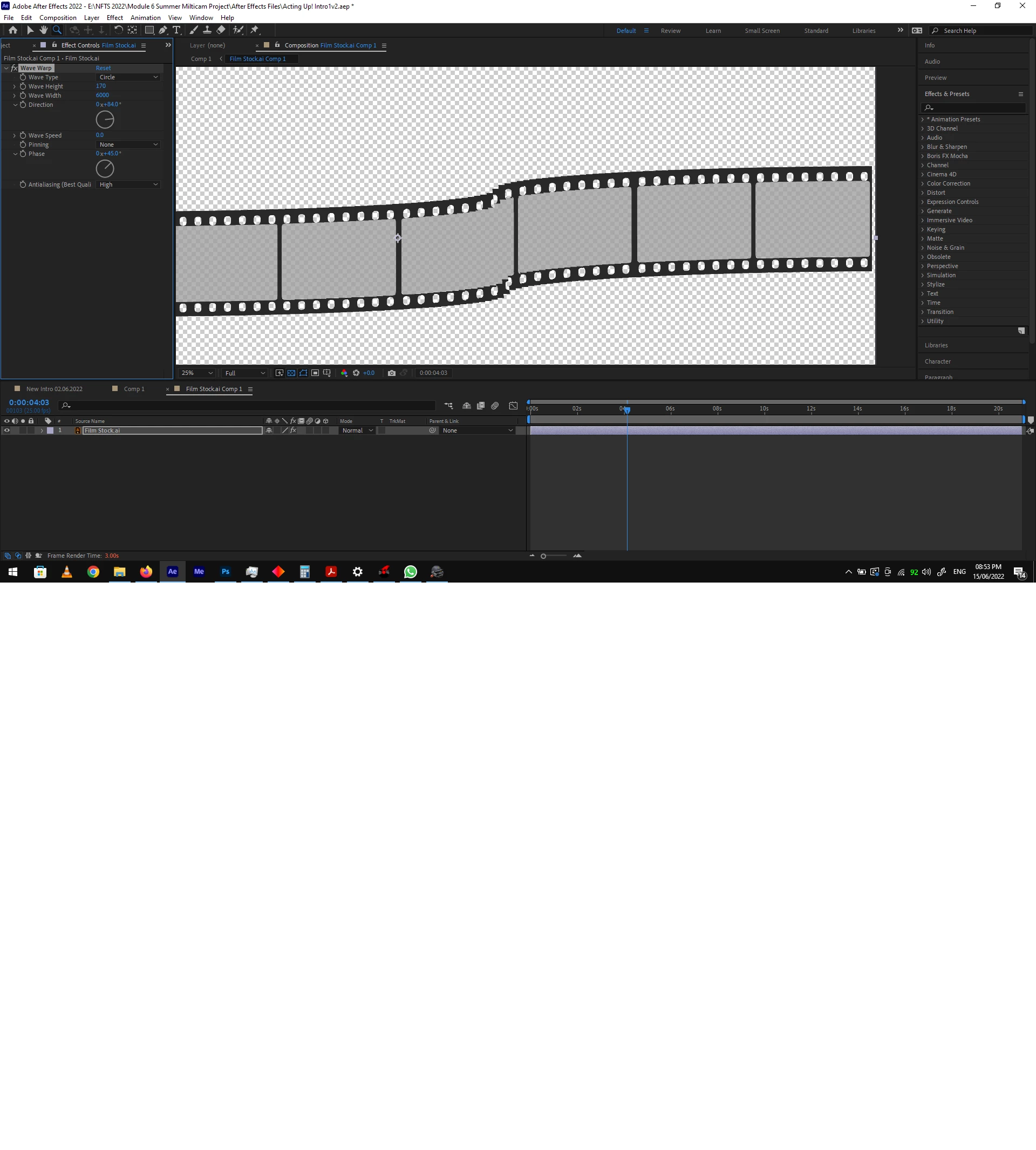1036x1150 pixels.
Task: Click the timeline zoom slider
Action: tap(543, 556)
